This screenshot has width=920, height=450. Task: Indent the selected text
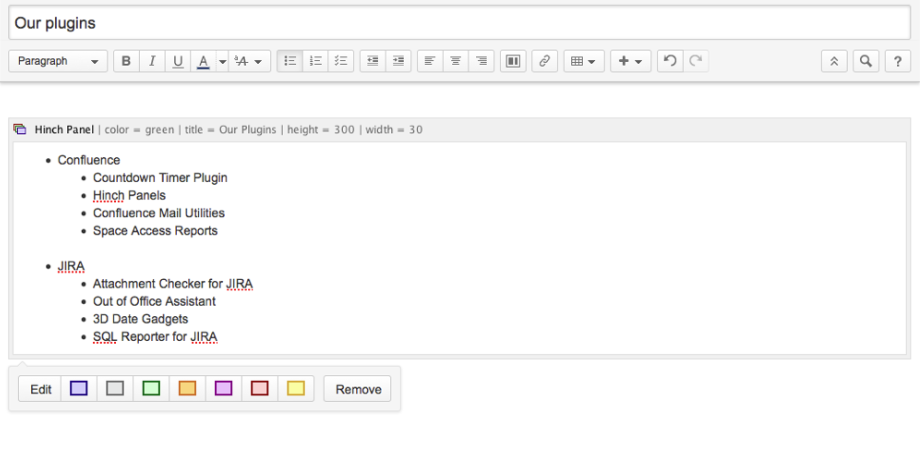(x=398, y=61)
